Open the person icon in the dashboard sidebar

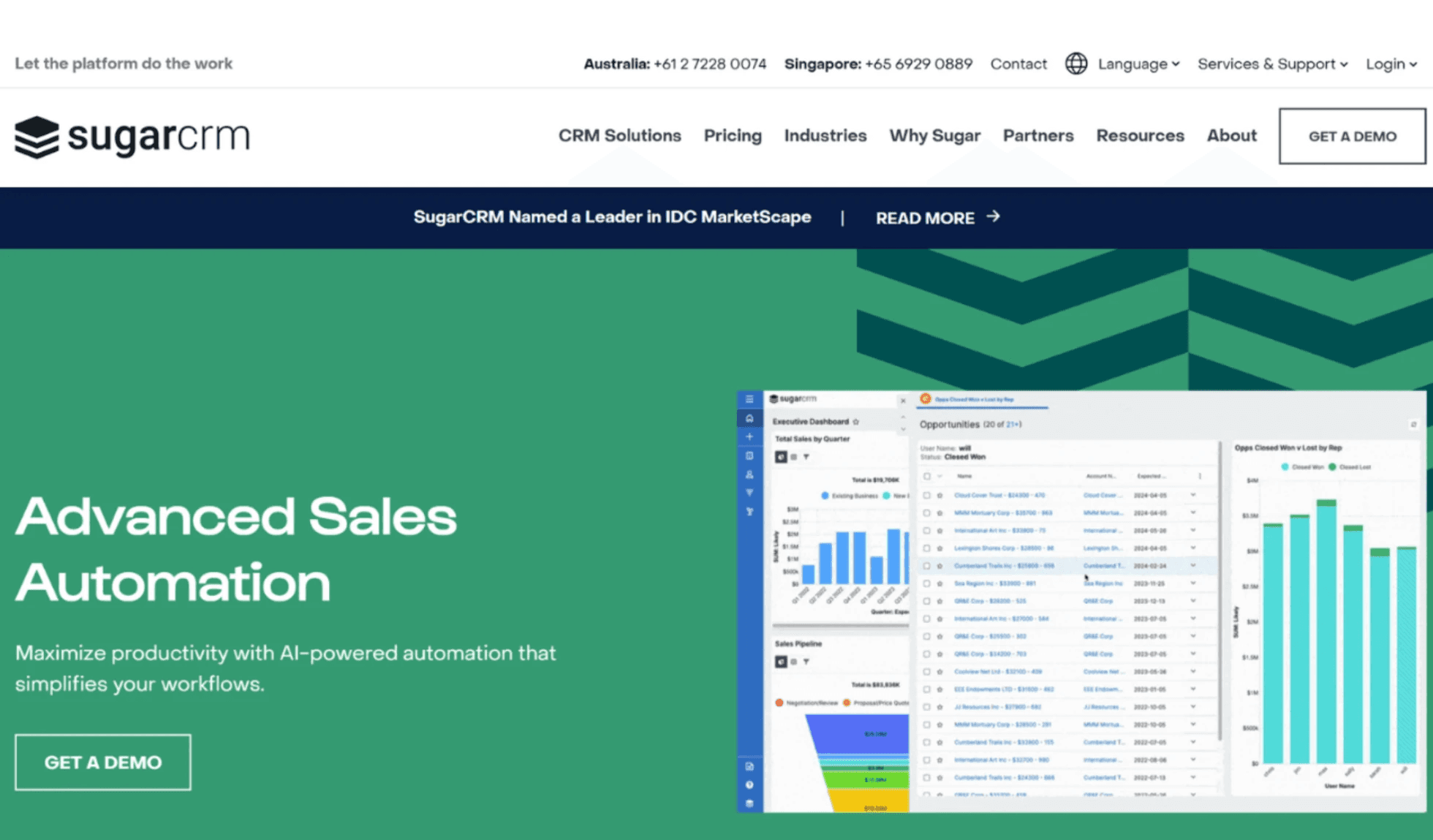(749, 474)
